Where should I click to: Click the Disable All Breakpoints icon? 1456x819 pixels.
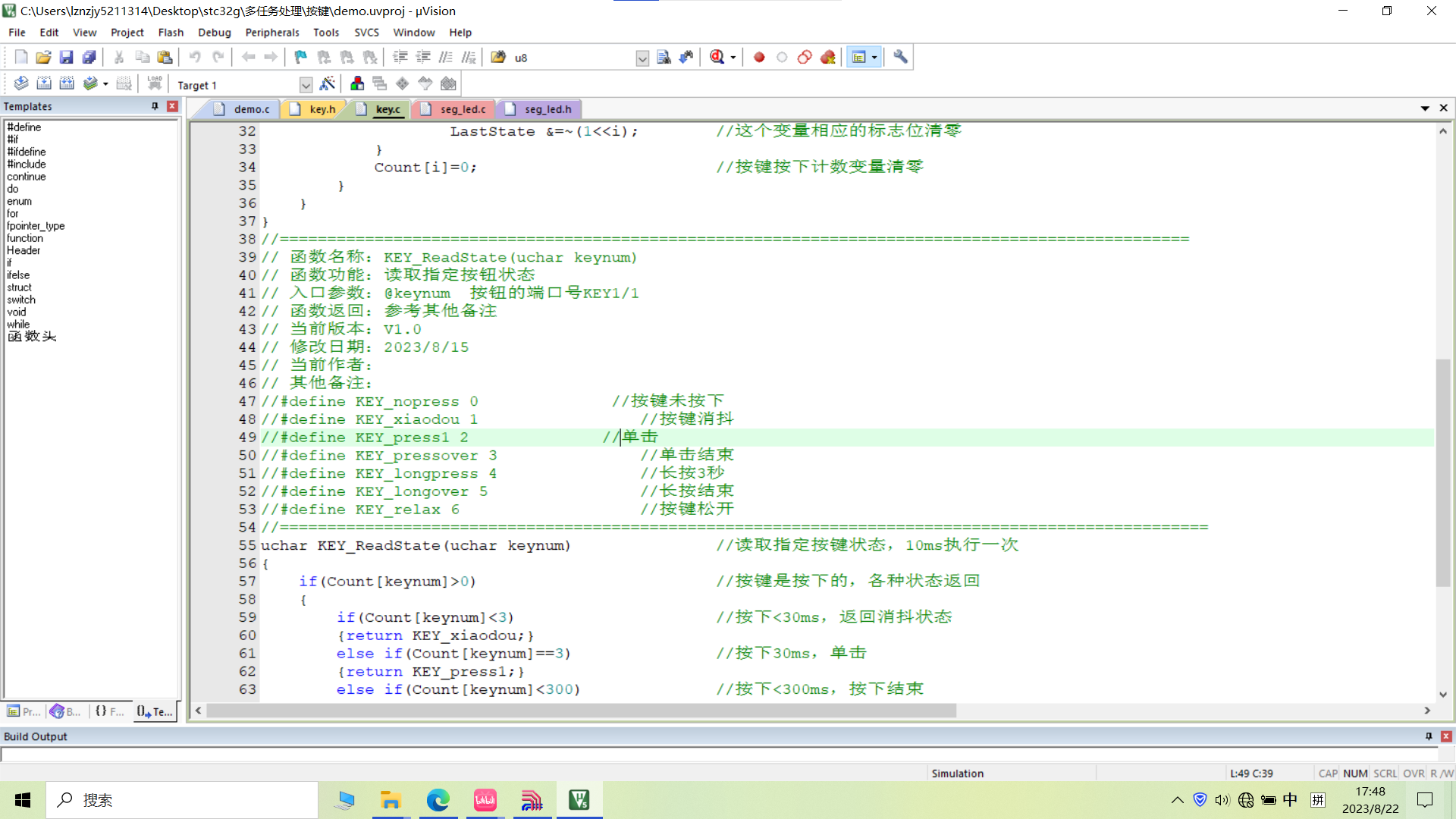[805, 57]
